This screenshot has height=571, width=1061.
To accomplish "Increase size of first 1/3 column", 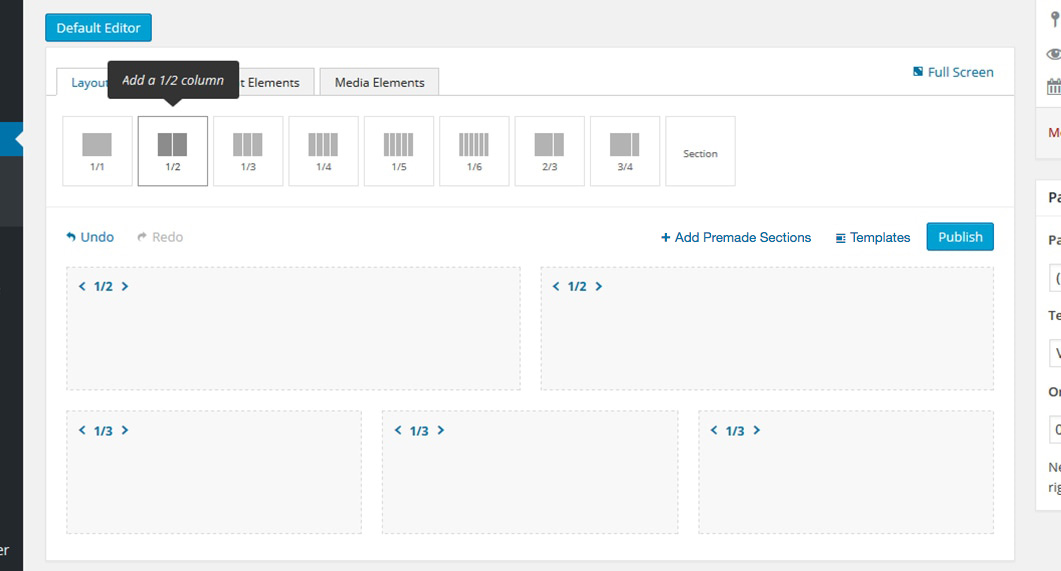I will 125,430.
